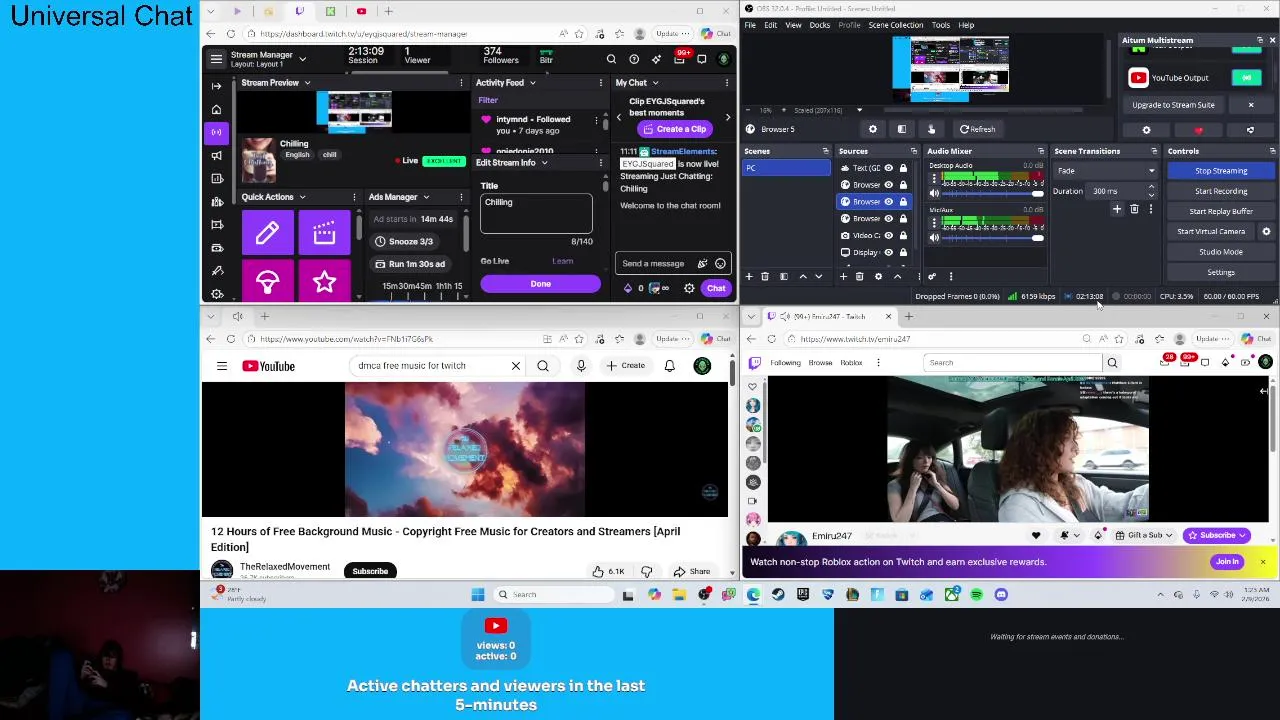Add a new scene with plus icon in OBS Scenes
This screenshot has width=1280, height=720.
pyautogui.click(x=749, y=276)
